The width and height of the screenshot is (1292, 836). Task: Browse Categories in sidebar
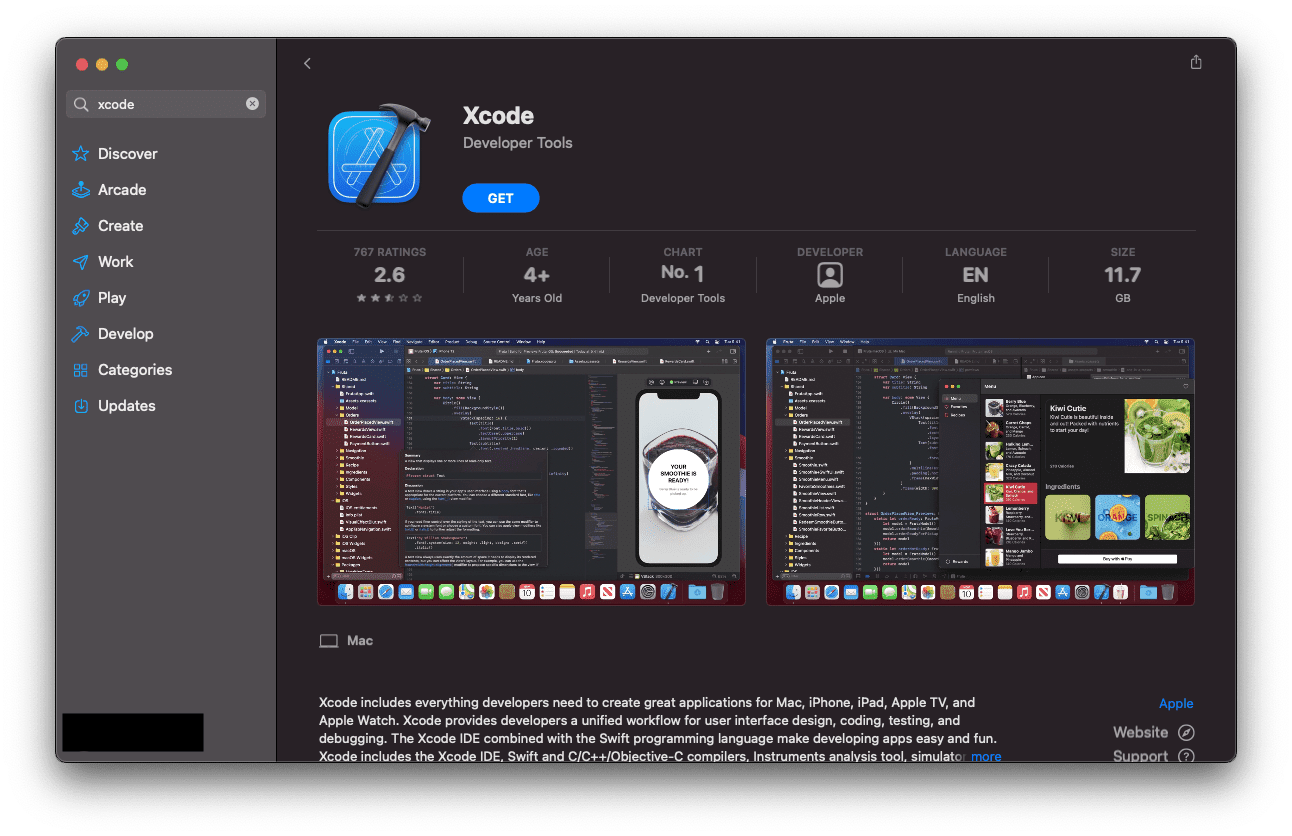[135, 370]
